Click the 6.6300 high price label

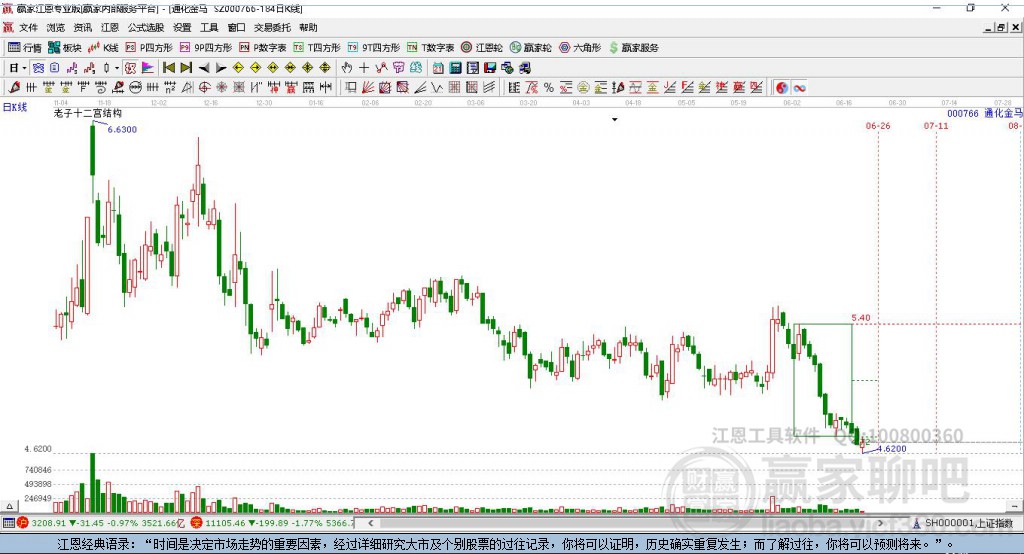pyautogui.click(x=122, y=129)
